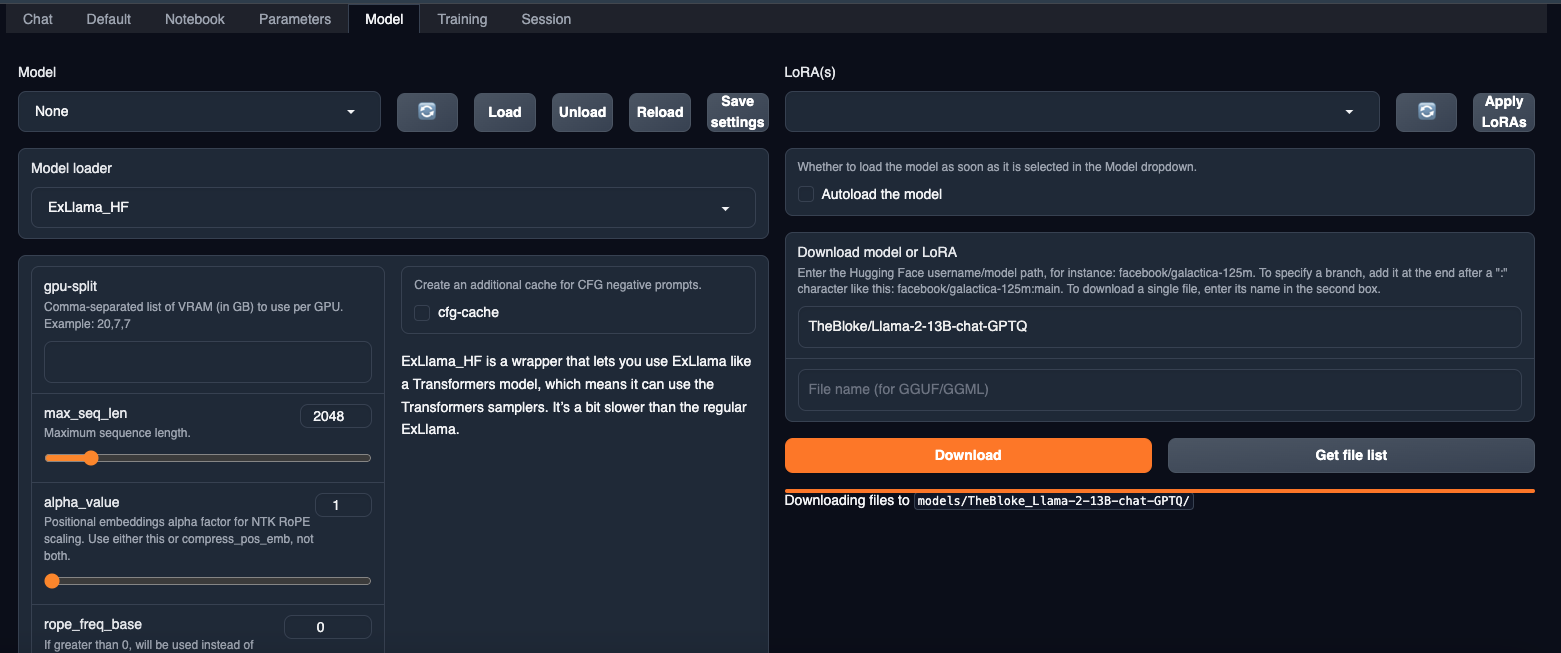Adjust the max_seq_len slider handle

(x=92, y=457)
